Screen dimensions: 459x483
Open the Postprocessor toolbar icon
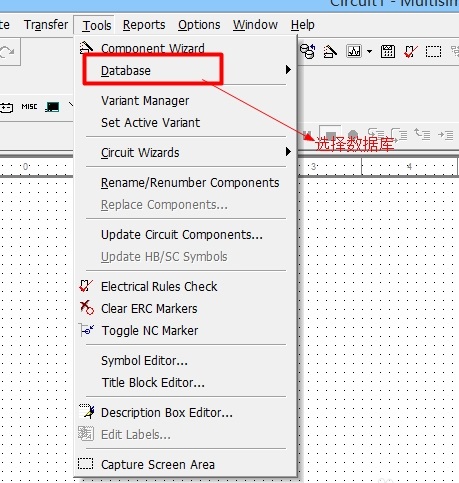[388, 52]
